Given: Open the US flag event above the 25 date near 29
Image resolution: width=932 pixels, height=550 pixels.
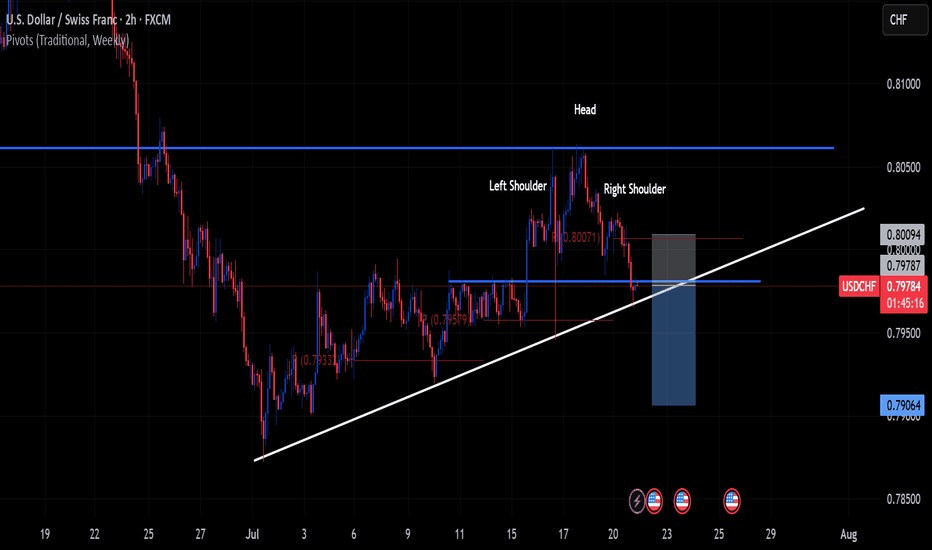Looking at the screenshot, I should click(732, 501).
